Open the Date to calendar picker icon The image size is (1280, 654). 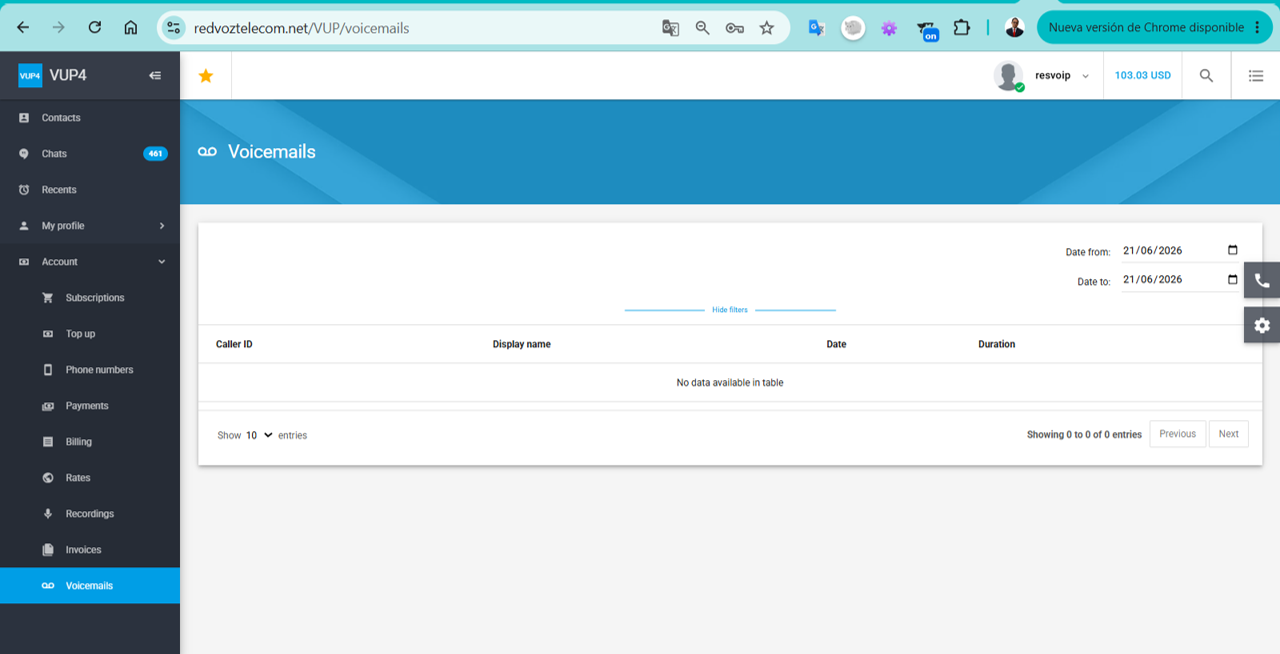tap(1232, 280)
